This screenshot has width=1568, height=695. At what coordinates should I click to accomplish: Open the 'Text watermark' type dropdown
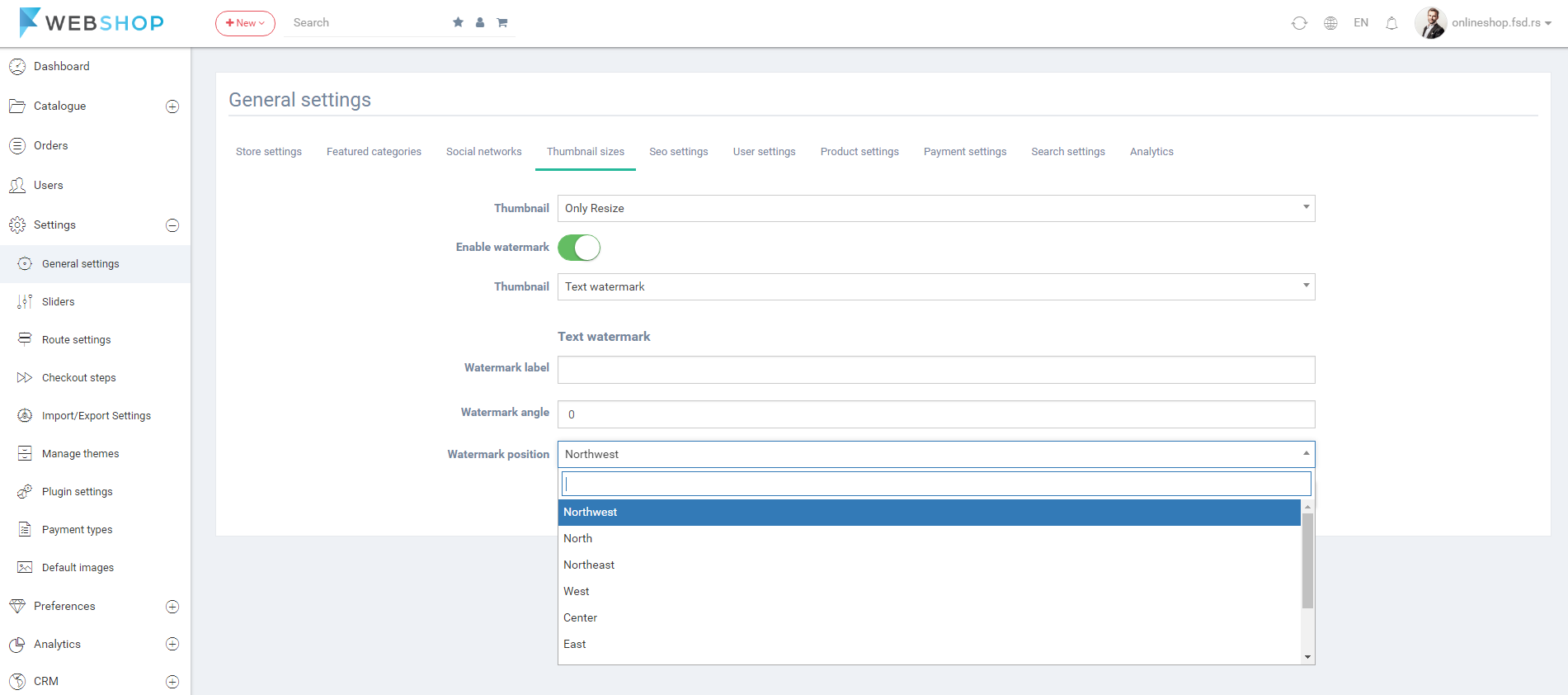936,286
